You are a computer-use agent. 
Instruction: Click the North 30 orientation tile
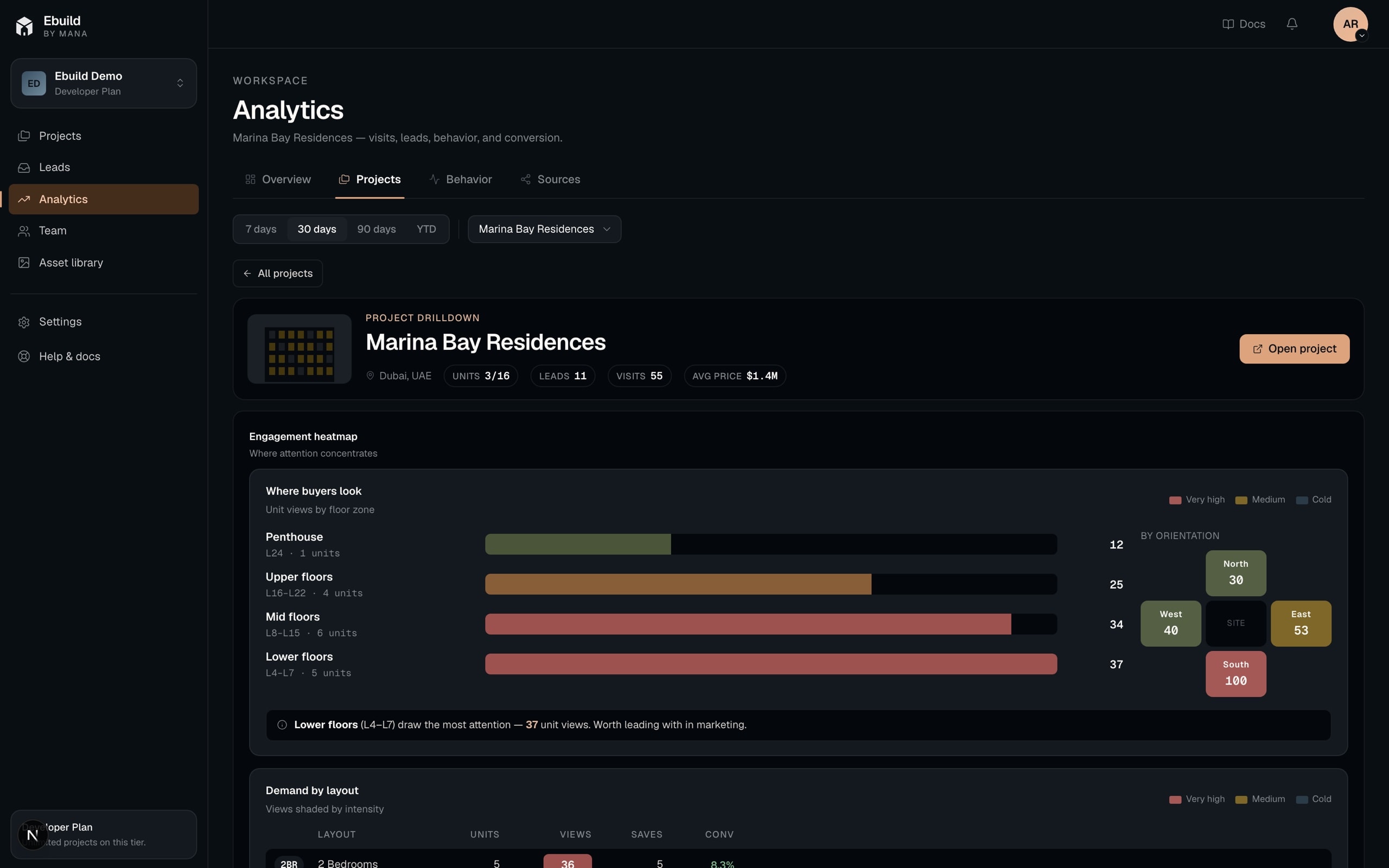[1236, 573]
